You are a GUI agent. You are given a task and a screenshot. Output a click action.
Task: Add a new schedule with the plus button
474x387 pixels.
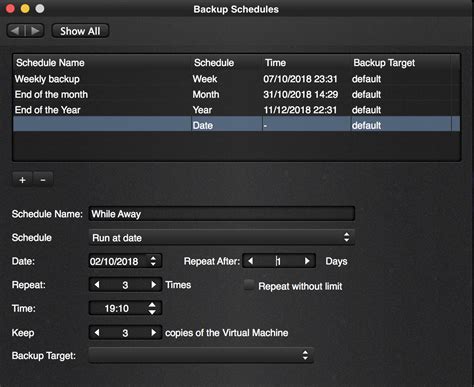[x=22, y=180]
